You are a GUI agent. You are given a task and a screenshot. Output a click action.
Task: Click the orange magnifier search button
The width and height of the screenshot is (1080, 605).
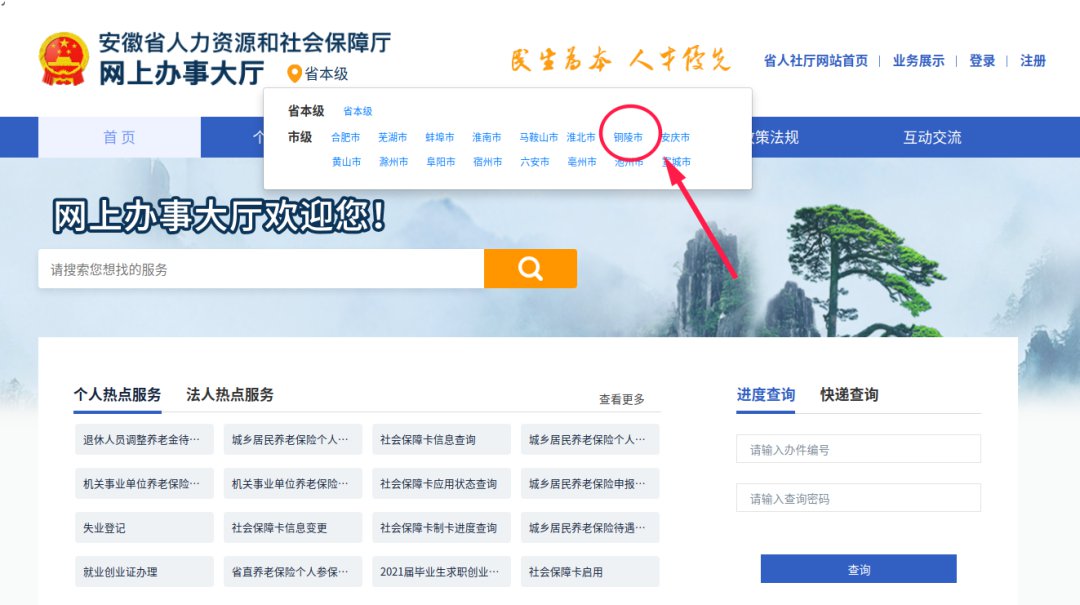point(530,268)
